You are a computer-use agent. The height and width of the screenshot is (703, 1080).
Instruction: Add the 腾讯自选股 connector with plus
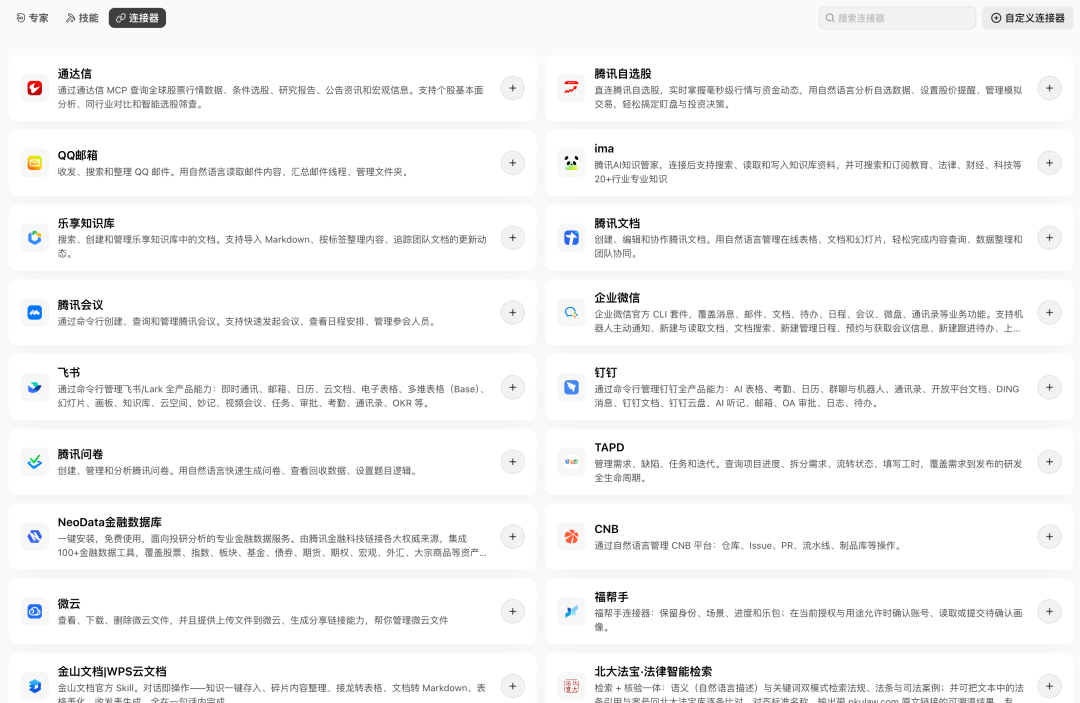click(x=1049, y=88)
